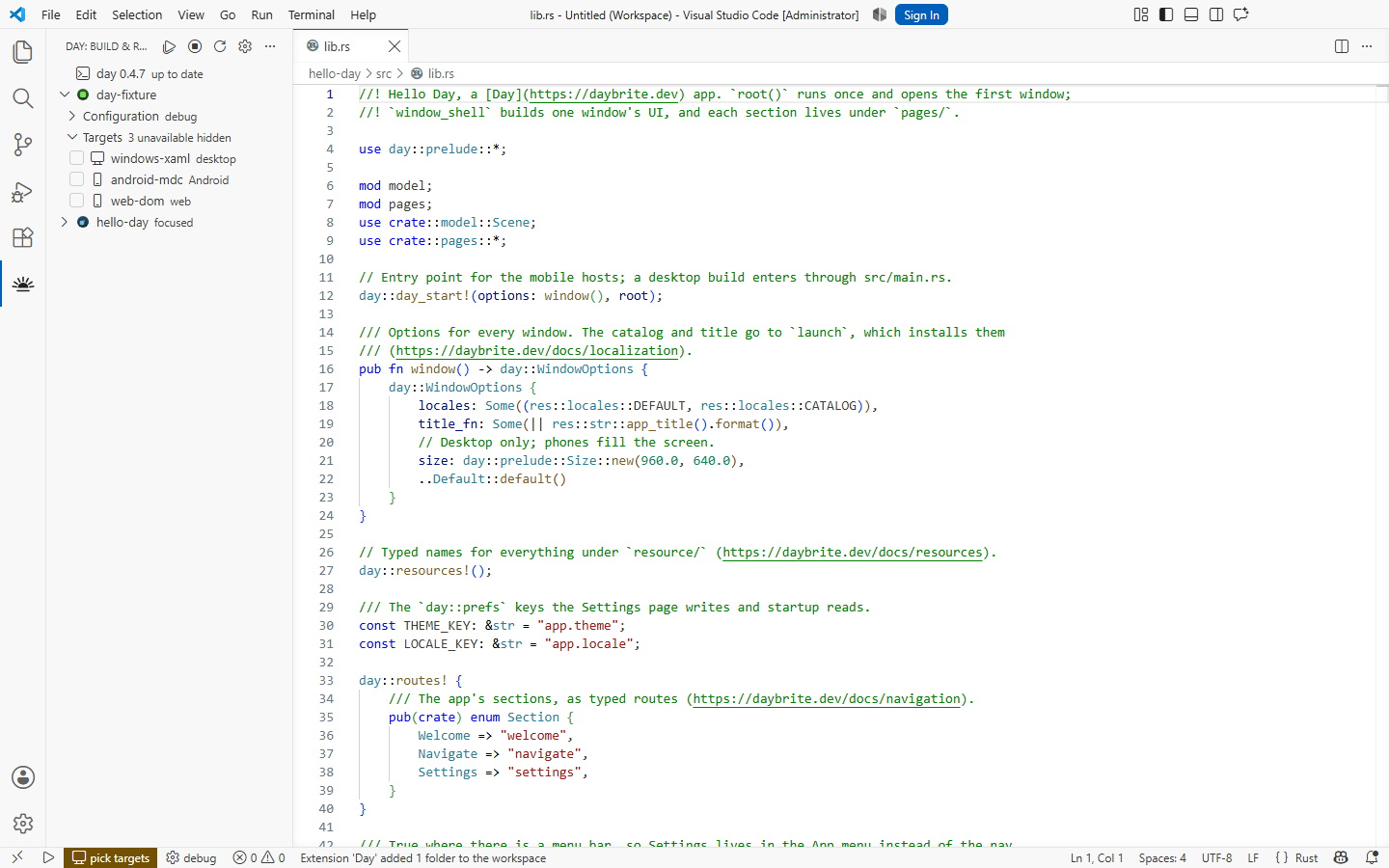Open the Run menu
The height and width of the screenshot is (868, 1389).
click(261, 14)
